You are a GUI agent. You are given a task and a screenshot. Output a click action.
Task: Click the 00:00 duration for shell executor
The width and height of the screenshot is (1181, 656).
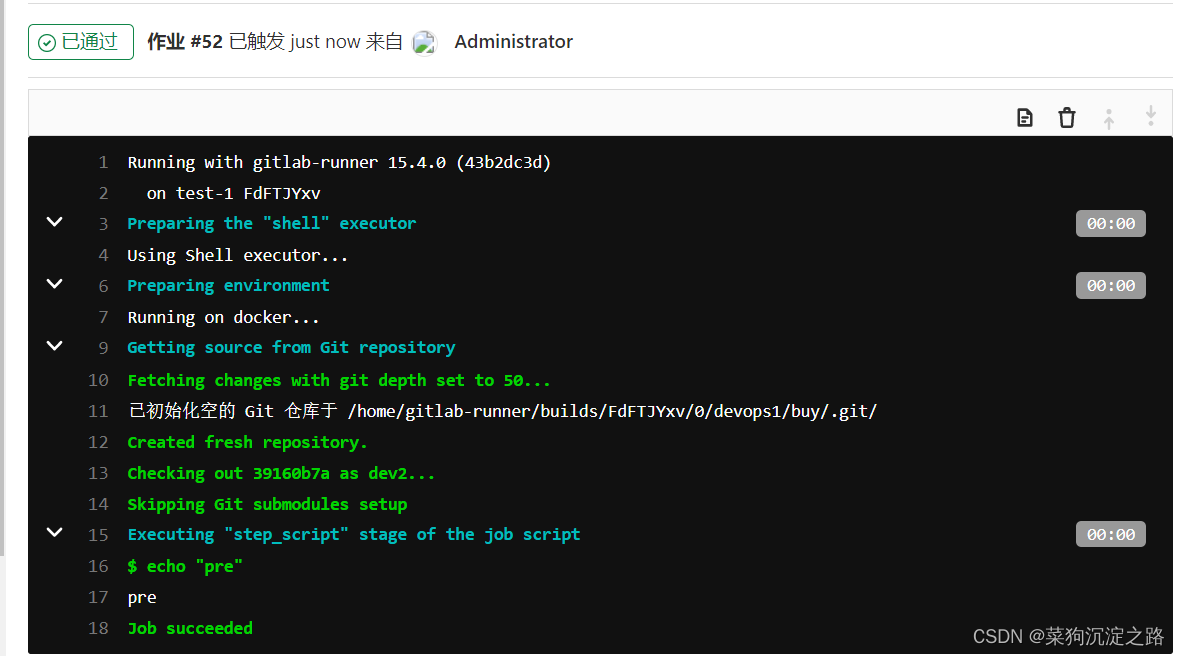coord(1110,222)
